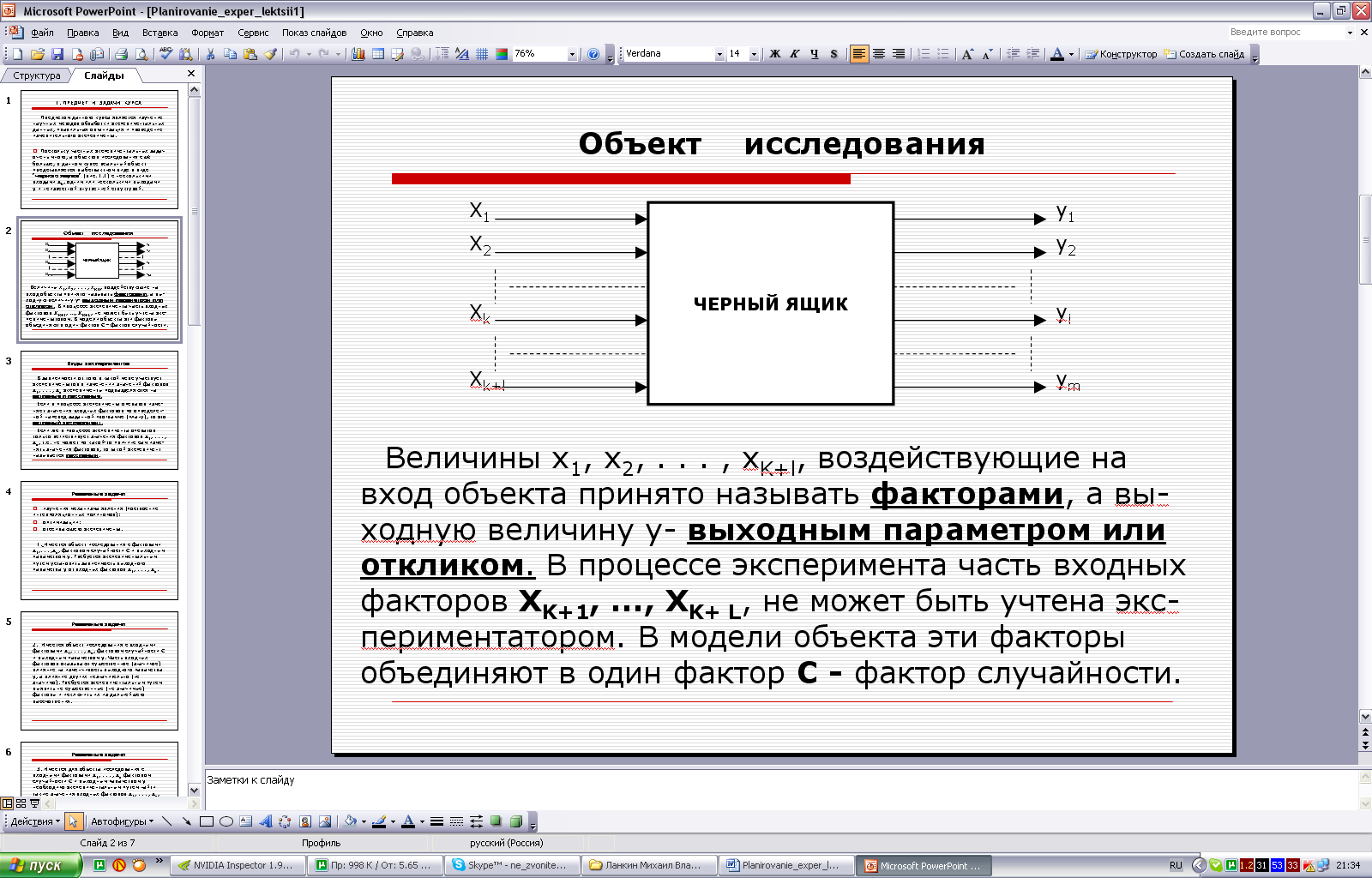The height and width of the screenshot is (878, 1372).
Task: Click the Copy icon
Action: pyautogui.click(x=230, y=54)
